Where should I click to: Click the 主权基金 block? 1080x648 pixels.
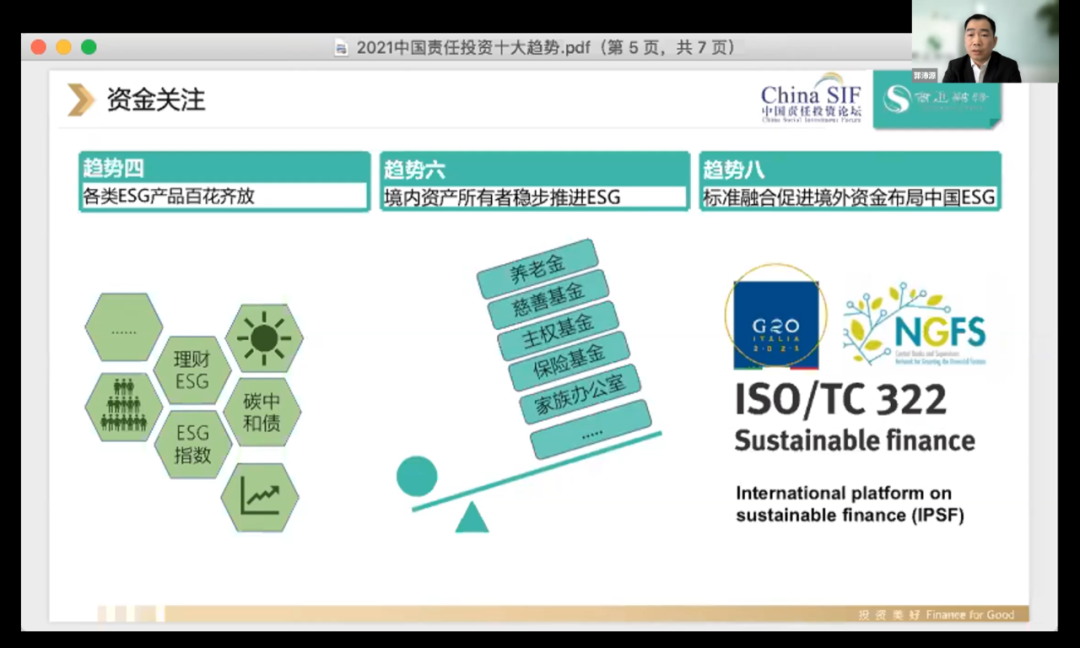point(558,325)
